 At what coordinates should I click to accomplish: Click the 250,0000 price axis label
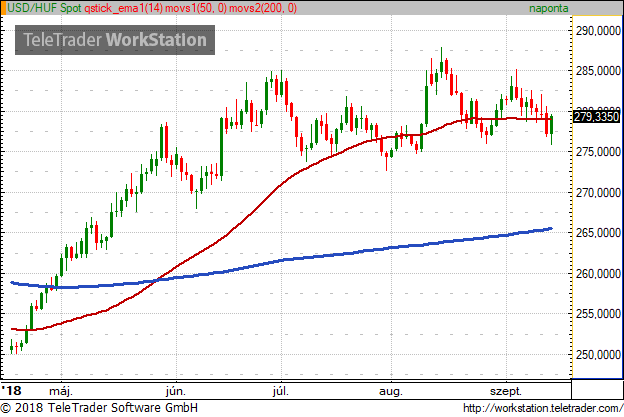coord(598,355)
